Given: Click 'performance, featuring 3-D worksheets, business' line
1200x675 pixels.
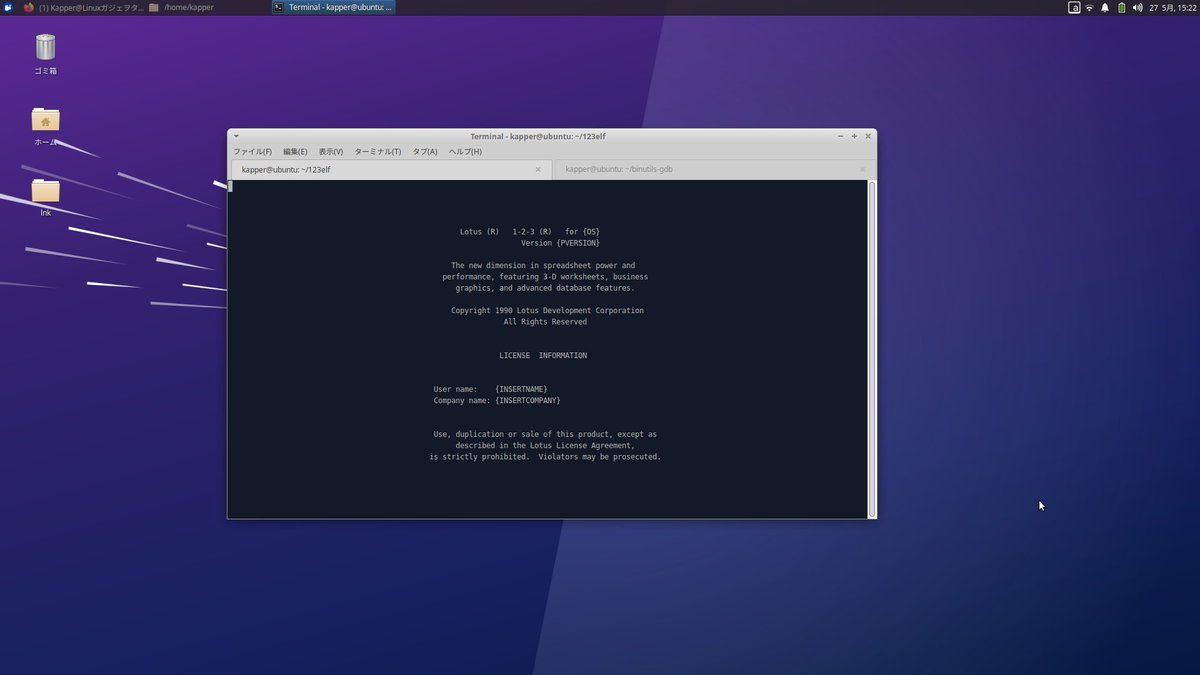Looking at the screenshot, I should tap(545, 277).
